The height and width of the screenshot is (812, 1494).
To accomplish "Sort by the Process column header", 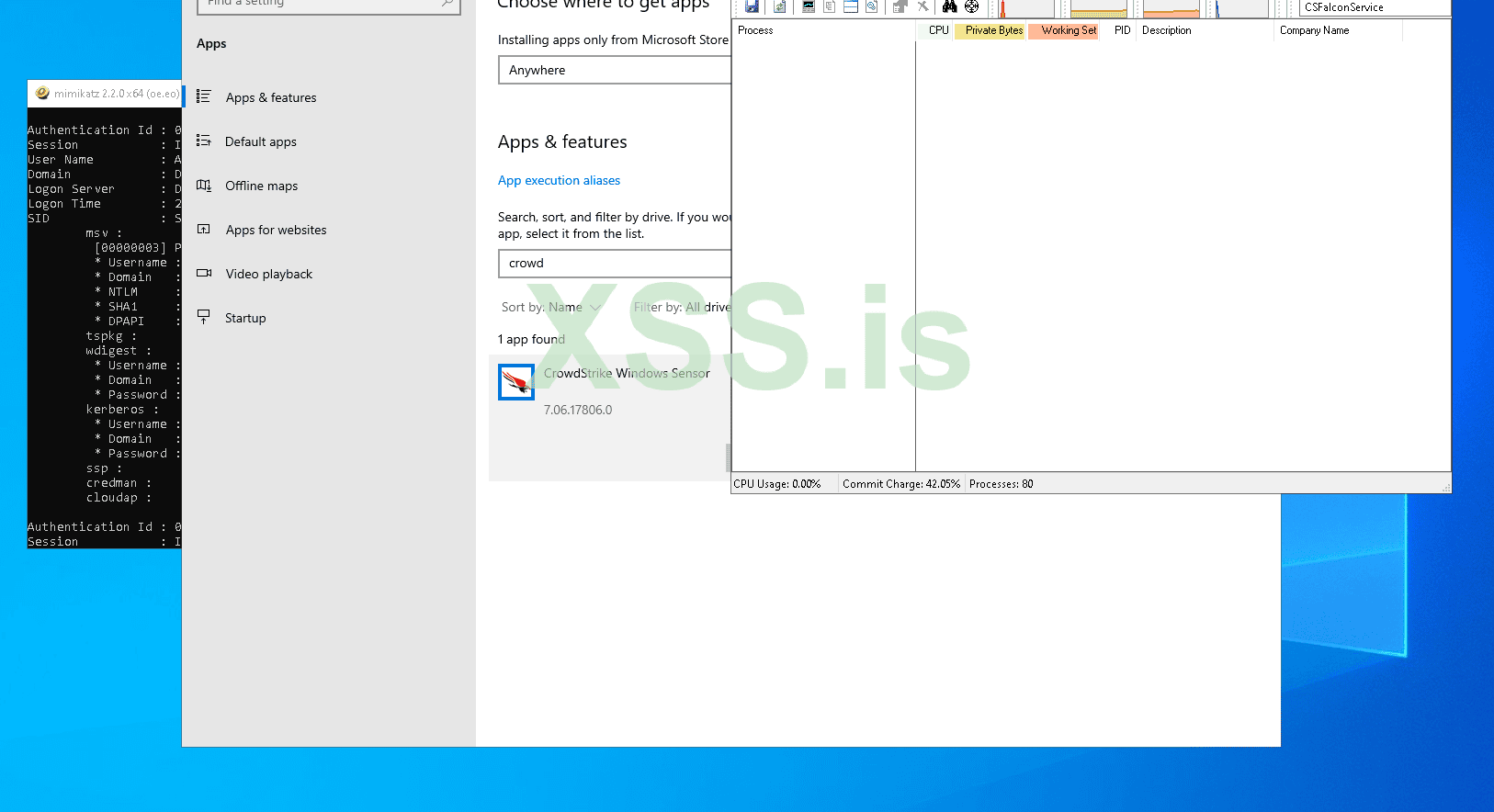I will coord(824,30).
